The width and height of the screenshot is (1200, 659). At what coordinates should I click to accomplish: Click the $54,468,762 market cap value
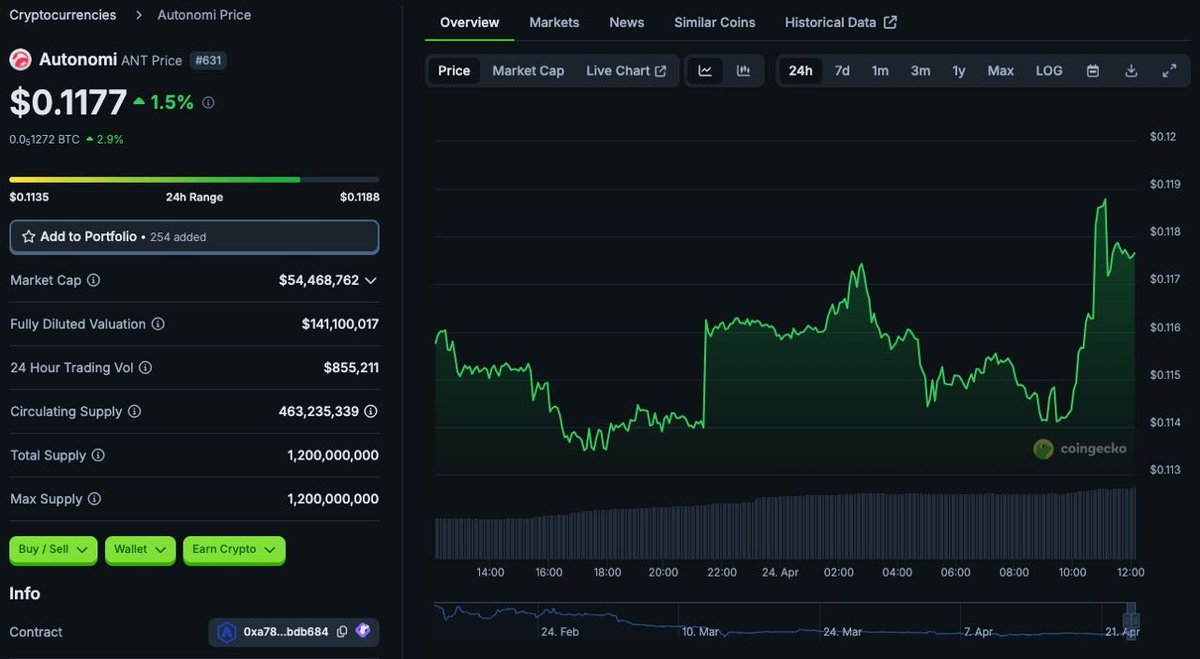click(x=319, y=281)
